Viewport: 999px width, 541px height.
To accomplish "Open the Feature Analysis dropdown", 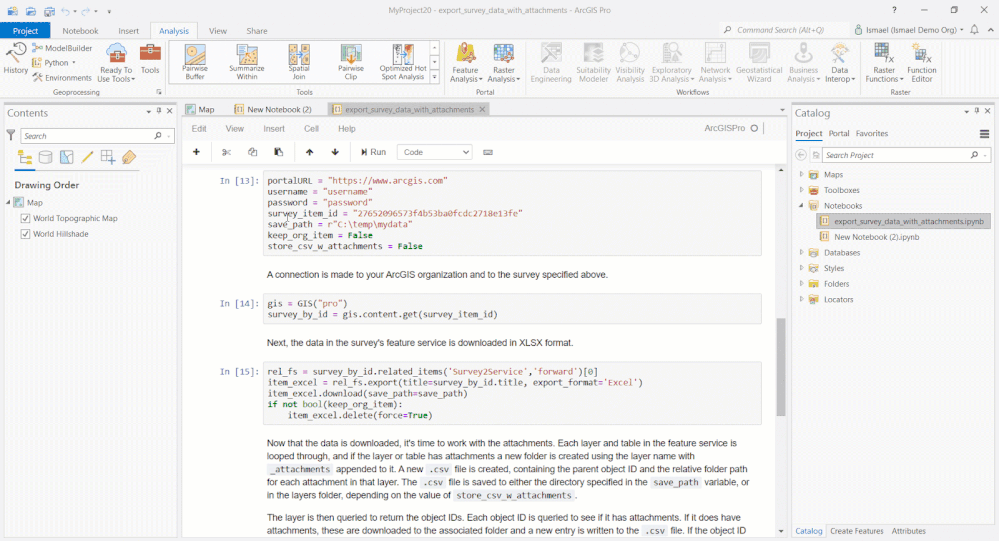I will (x=466, y=62).
